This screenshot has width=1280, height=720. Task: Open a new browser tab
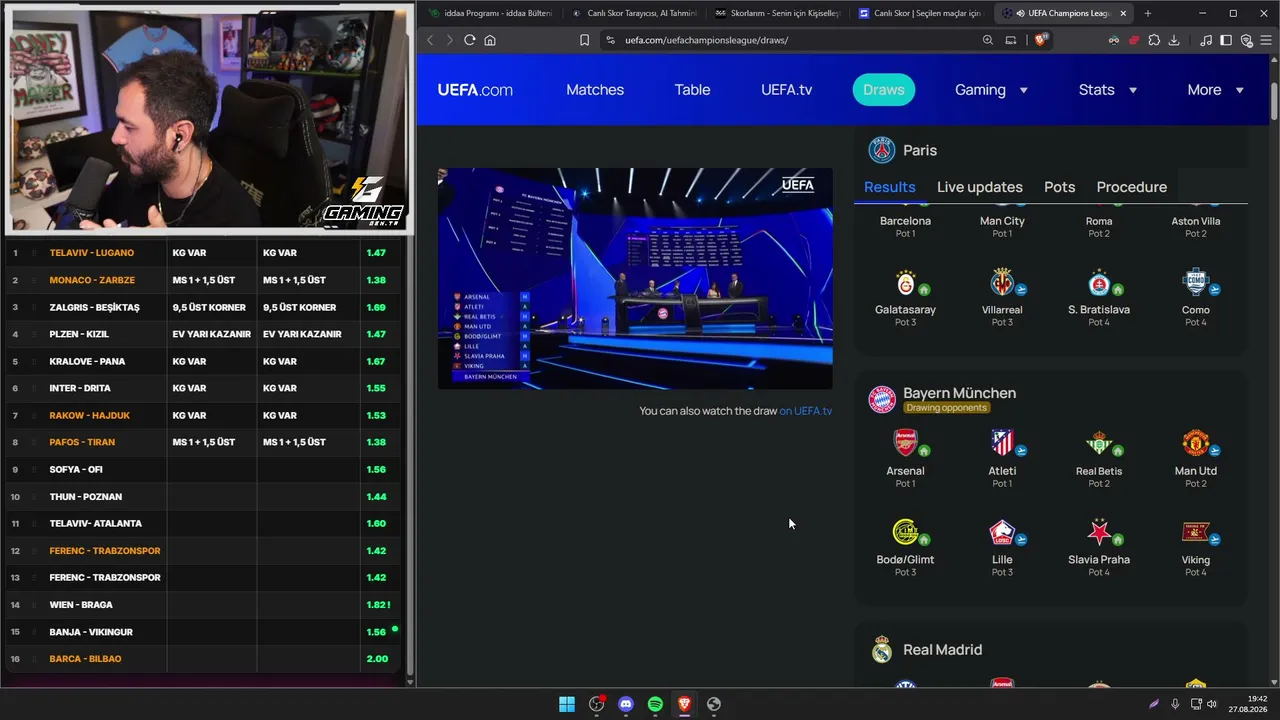coord(1147,13)
